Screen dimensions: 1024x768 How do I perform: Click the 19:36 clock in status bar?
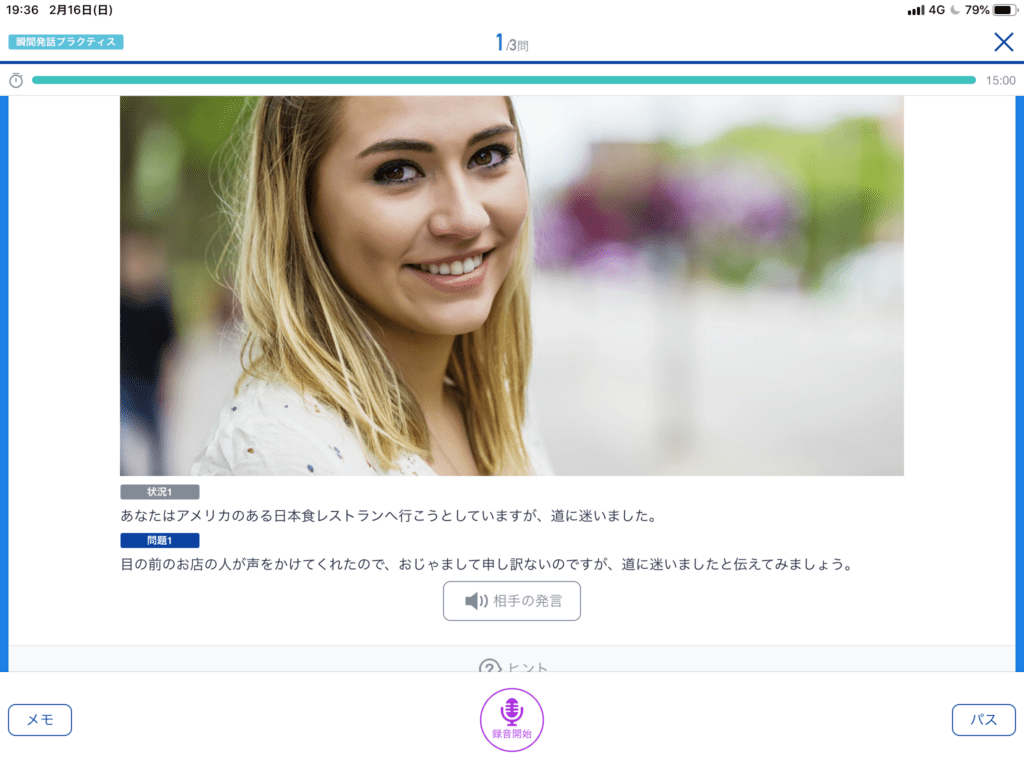22,10
